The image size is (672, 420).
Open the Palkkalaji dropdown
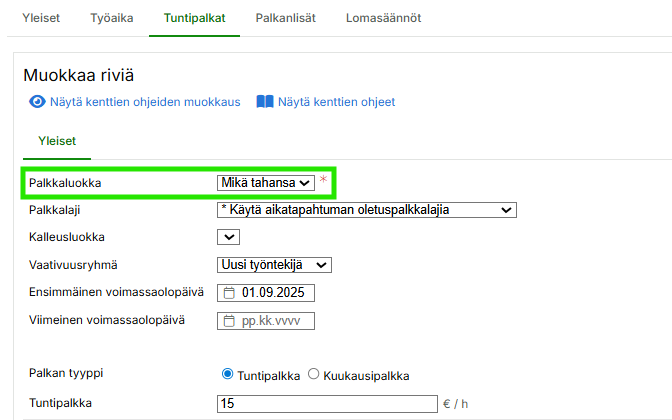pos(366,209)
